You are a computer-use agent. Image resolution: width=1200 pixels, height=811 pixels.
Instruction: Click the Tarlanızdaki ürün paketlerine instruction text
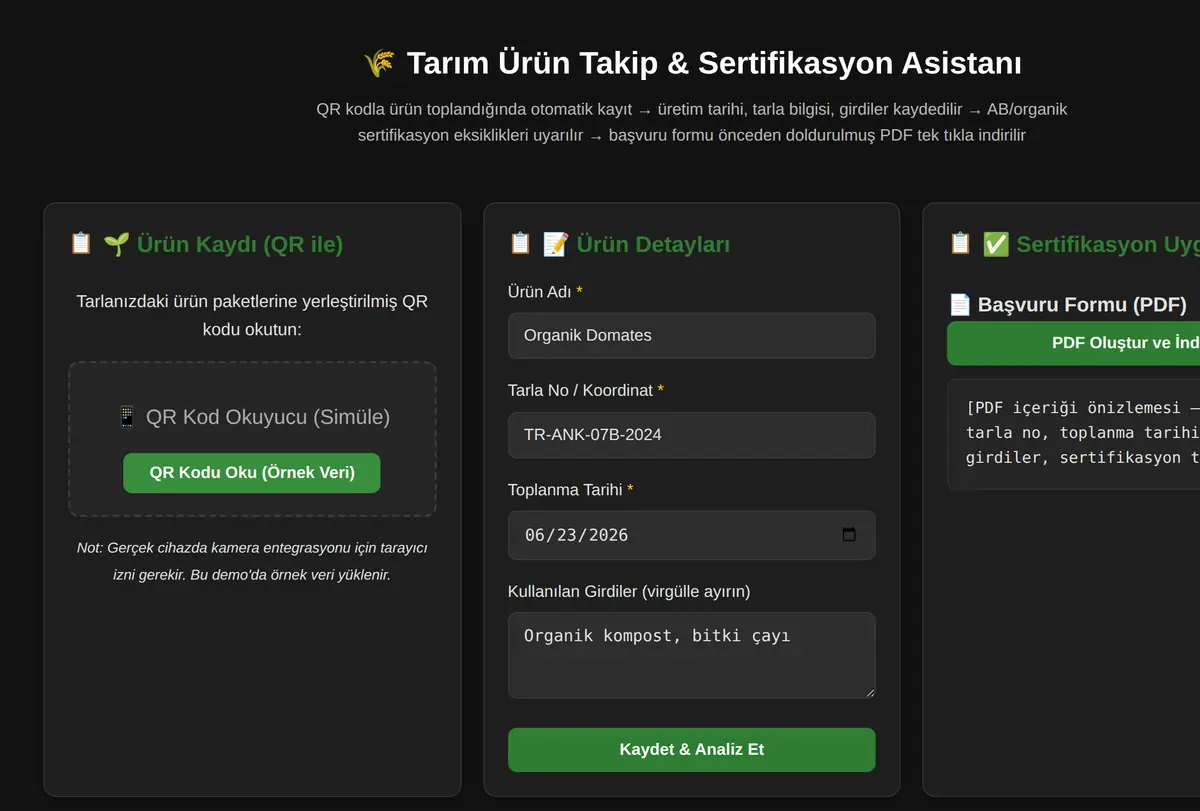(252, 315)
